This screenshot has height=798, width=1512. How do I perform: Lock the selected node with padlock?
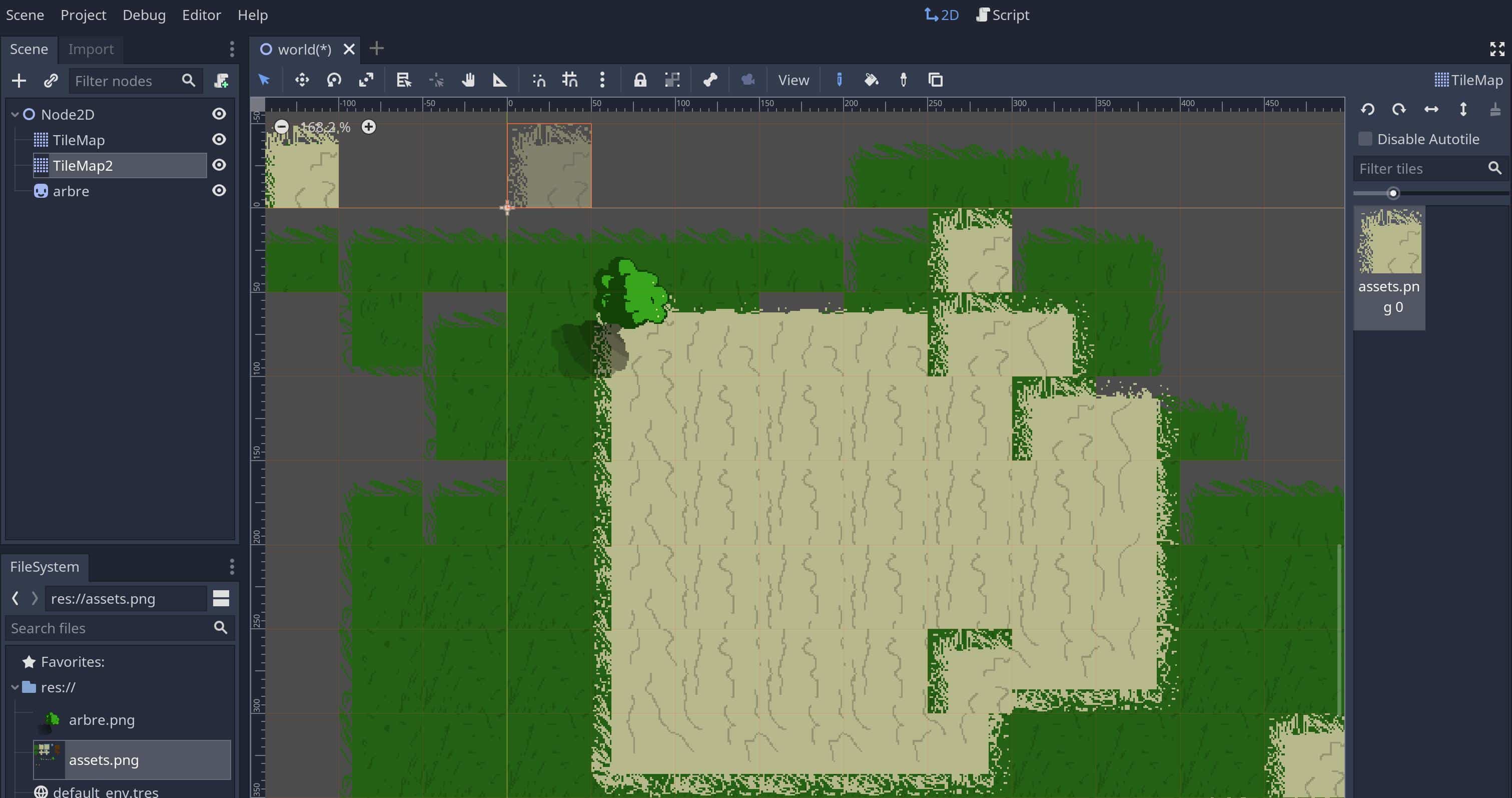click(640, 80)
